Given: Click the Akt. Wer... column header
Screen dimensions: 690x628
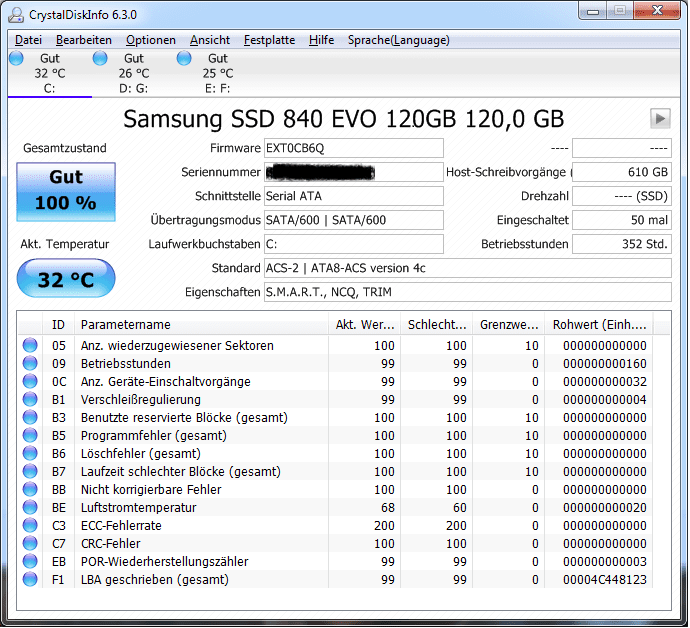Looking at the screenshot, I should coord(364,325).
